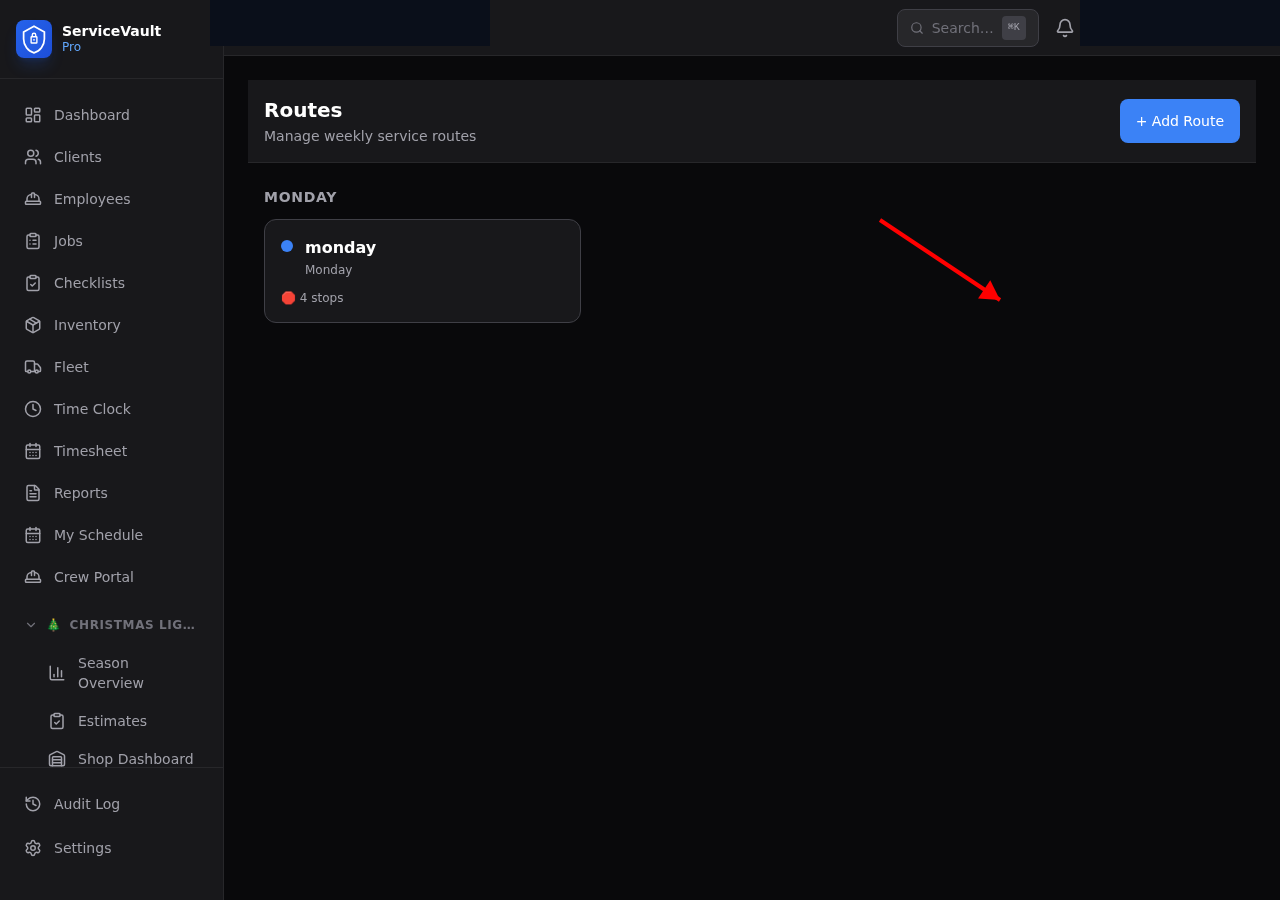The height and width of the screenshot is (900, 1280).
Task: Click the Fleet truck icon
Action: coord(31,367)
